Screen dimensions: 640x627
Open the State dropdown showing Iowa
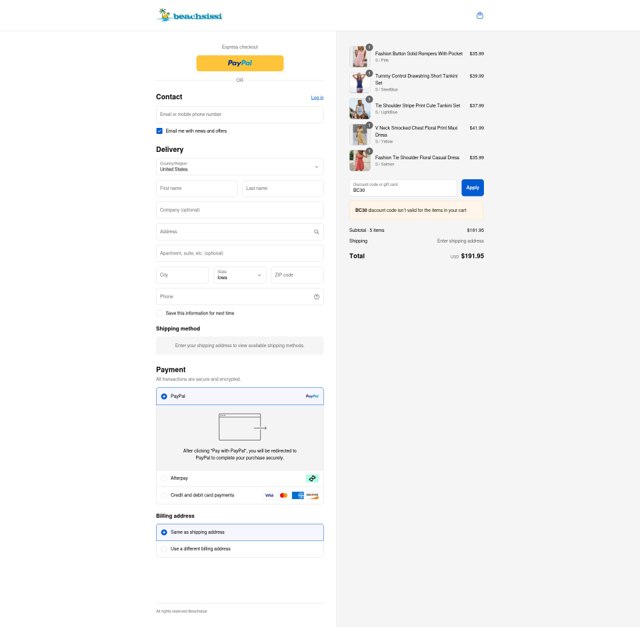click(x=240, y=275)
